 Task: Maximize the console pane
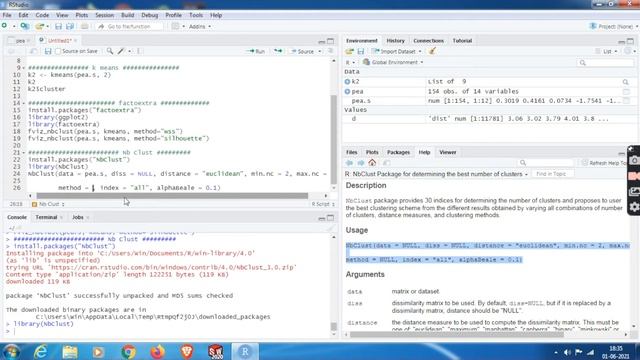pyautogui.click(x=331, y=217)
